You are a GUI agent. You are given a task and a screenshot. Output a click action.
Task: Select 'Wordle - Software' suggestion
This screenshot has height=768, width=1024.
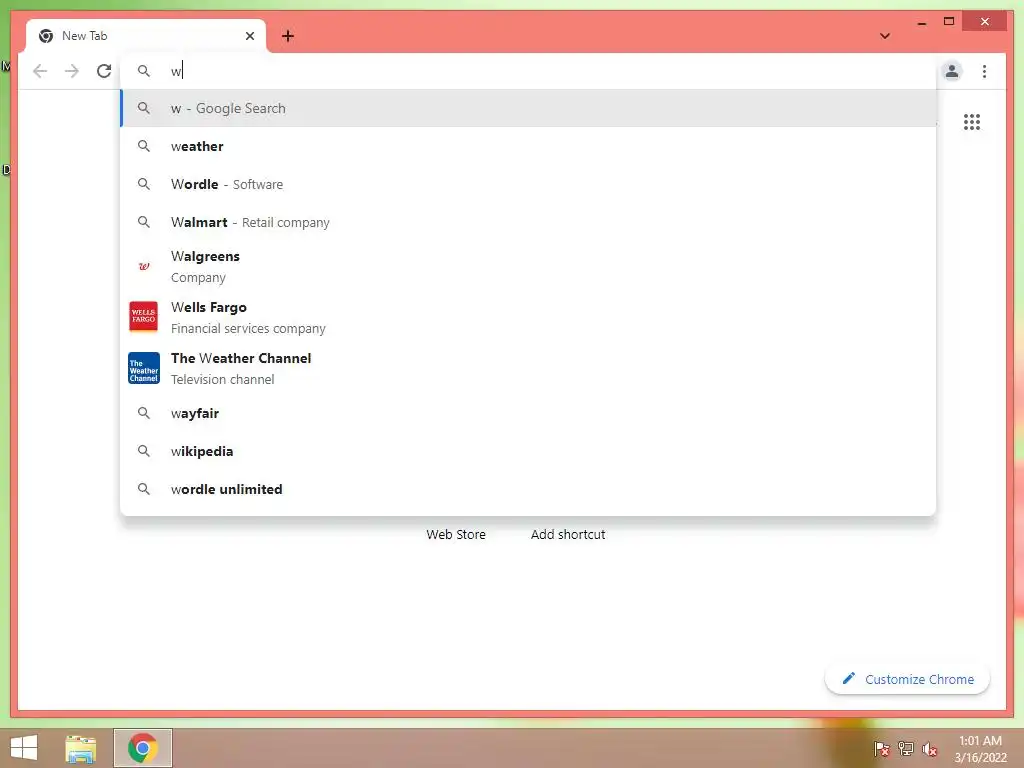click(528, 184)
